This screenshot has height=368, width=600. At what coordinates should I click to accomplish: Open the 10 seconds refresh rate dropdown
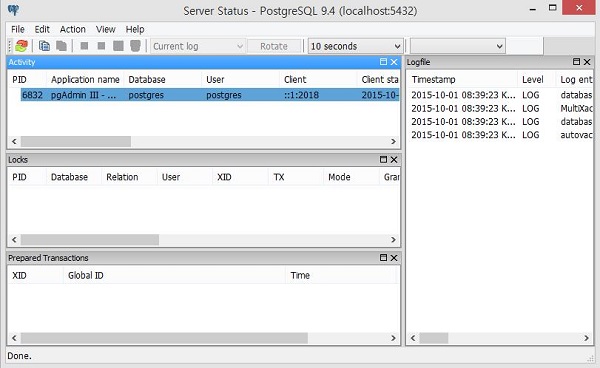[355, 46]
